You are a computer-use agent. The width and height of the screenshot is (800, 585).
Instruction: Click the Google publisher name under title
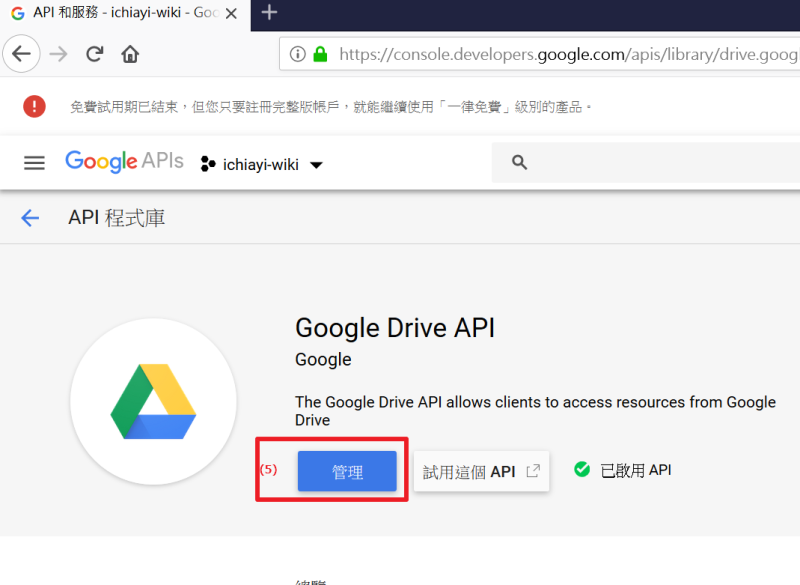[x=323, y=360]
